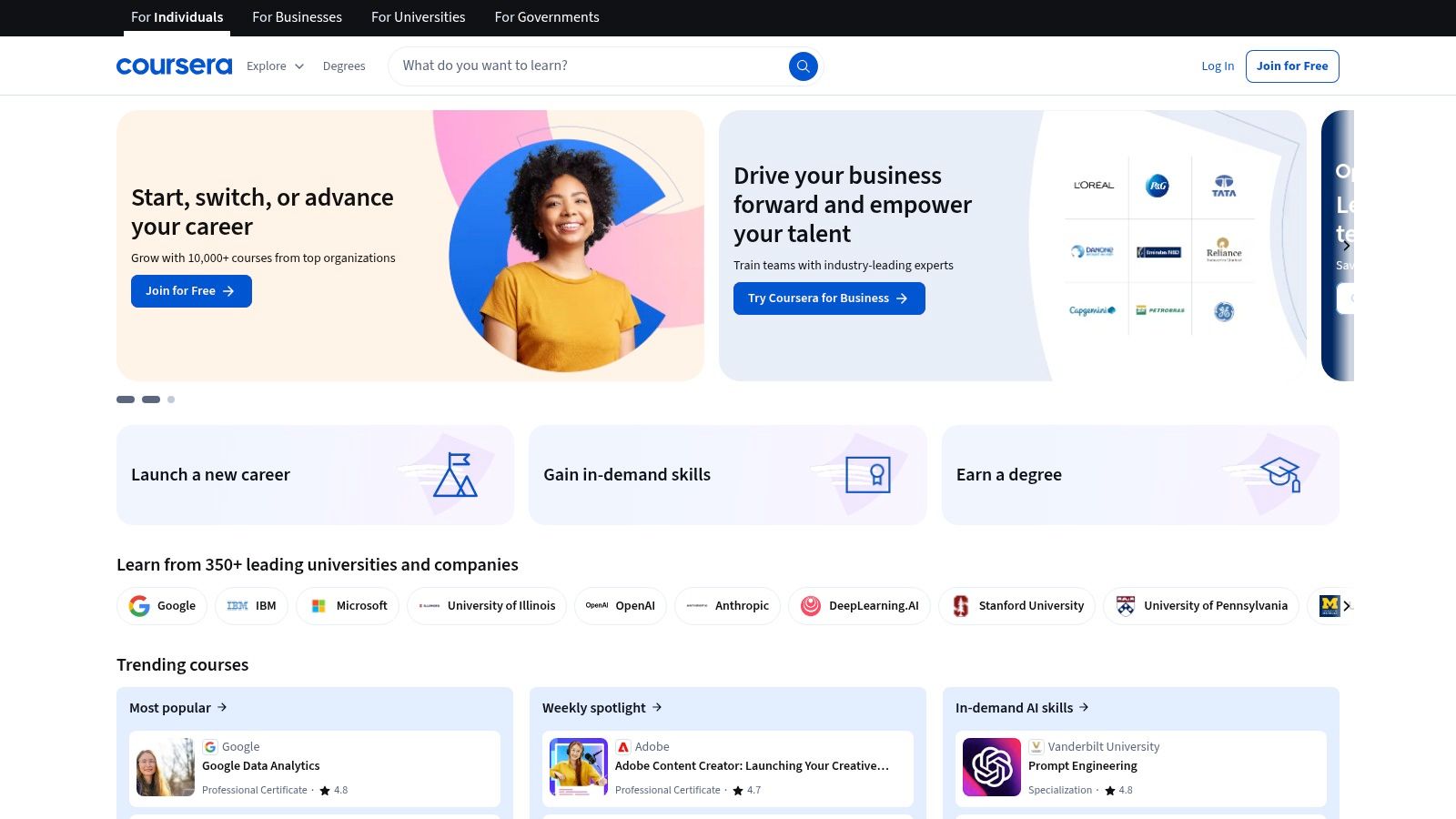
Task: Open the Degrees menu
Action: 344,66
